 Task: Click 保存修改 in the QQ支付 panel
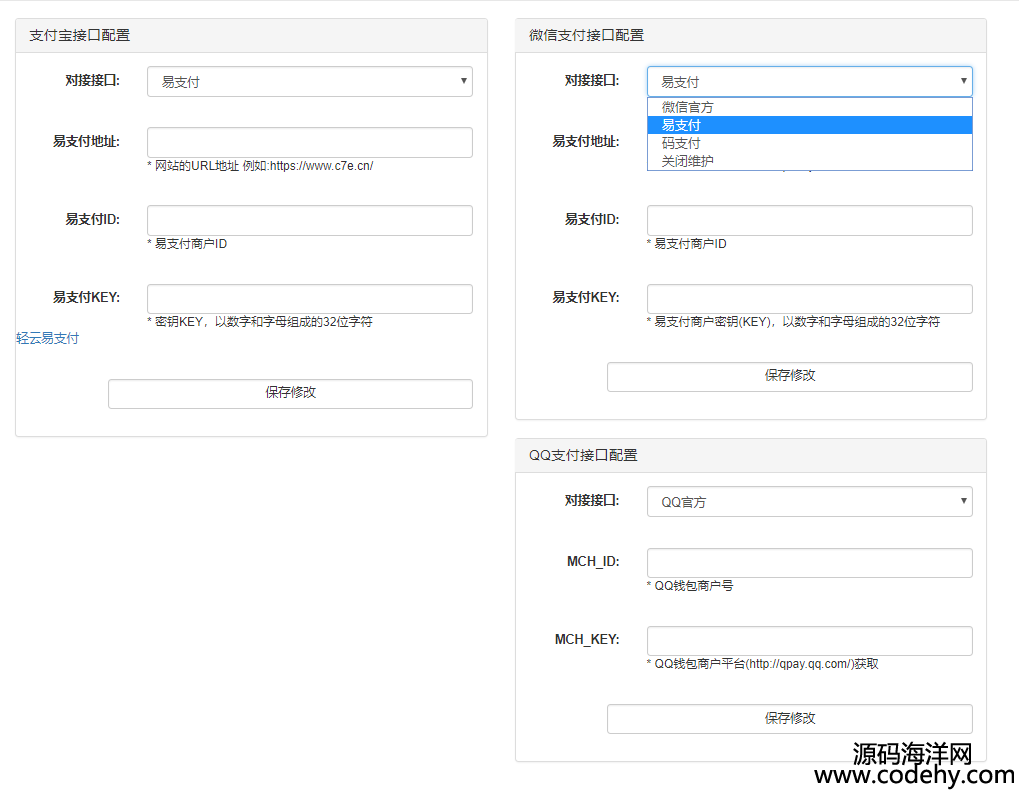pyautogui.click(x=789, y=718)
